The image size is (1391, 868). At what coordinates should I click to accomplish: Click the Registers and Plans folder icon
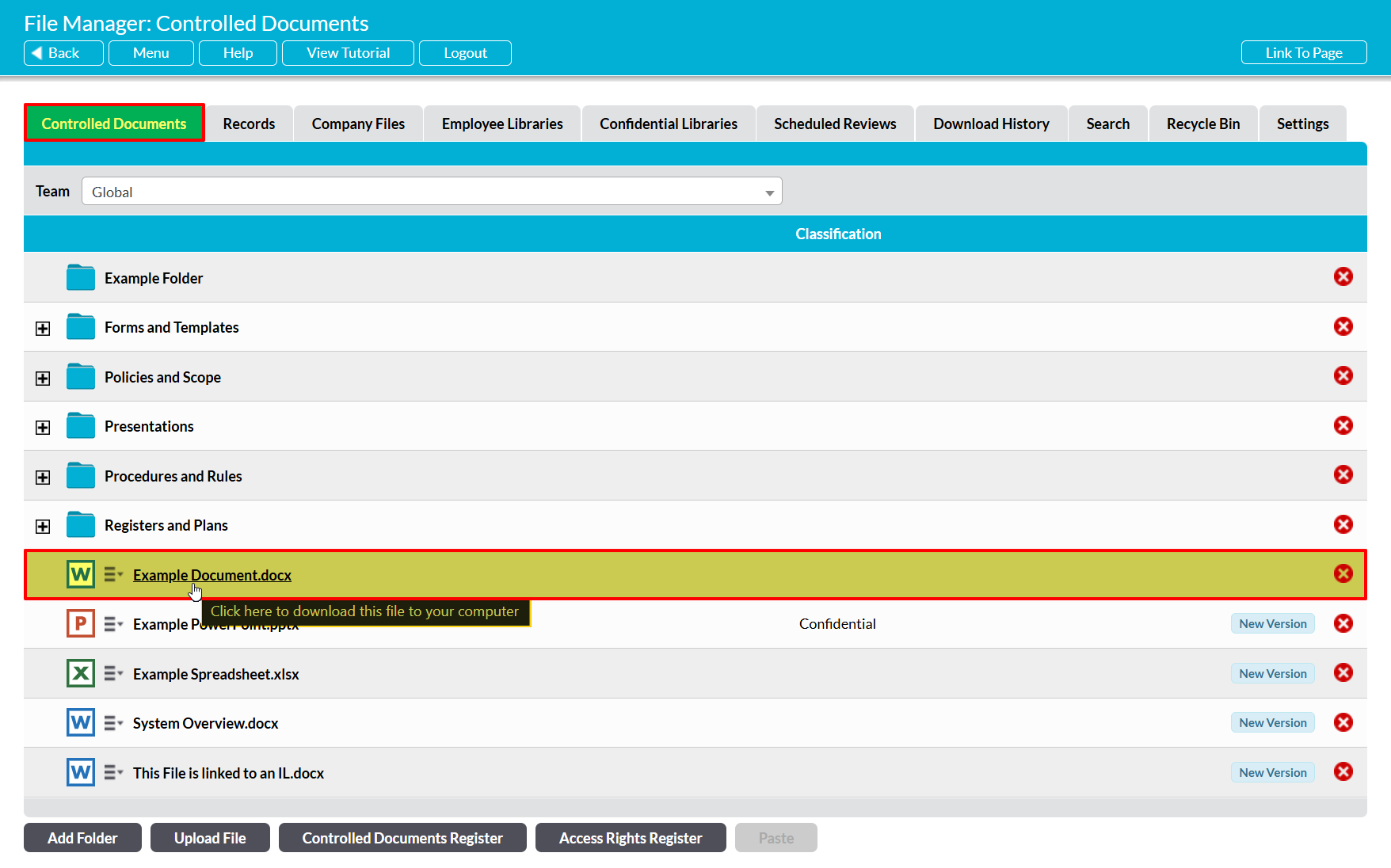pyautogui.click(x=81, y=525)
